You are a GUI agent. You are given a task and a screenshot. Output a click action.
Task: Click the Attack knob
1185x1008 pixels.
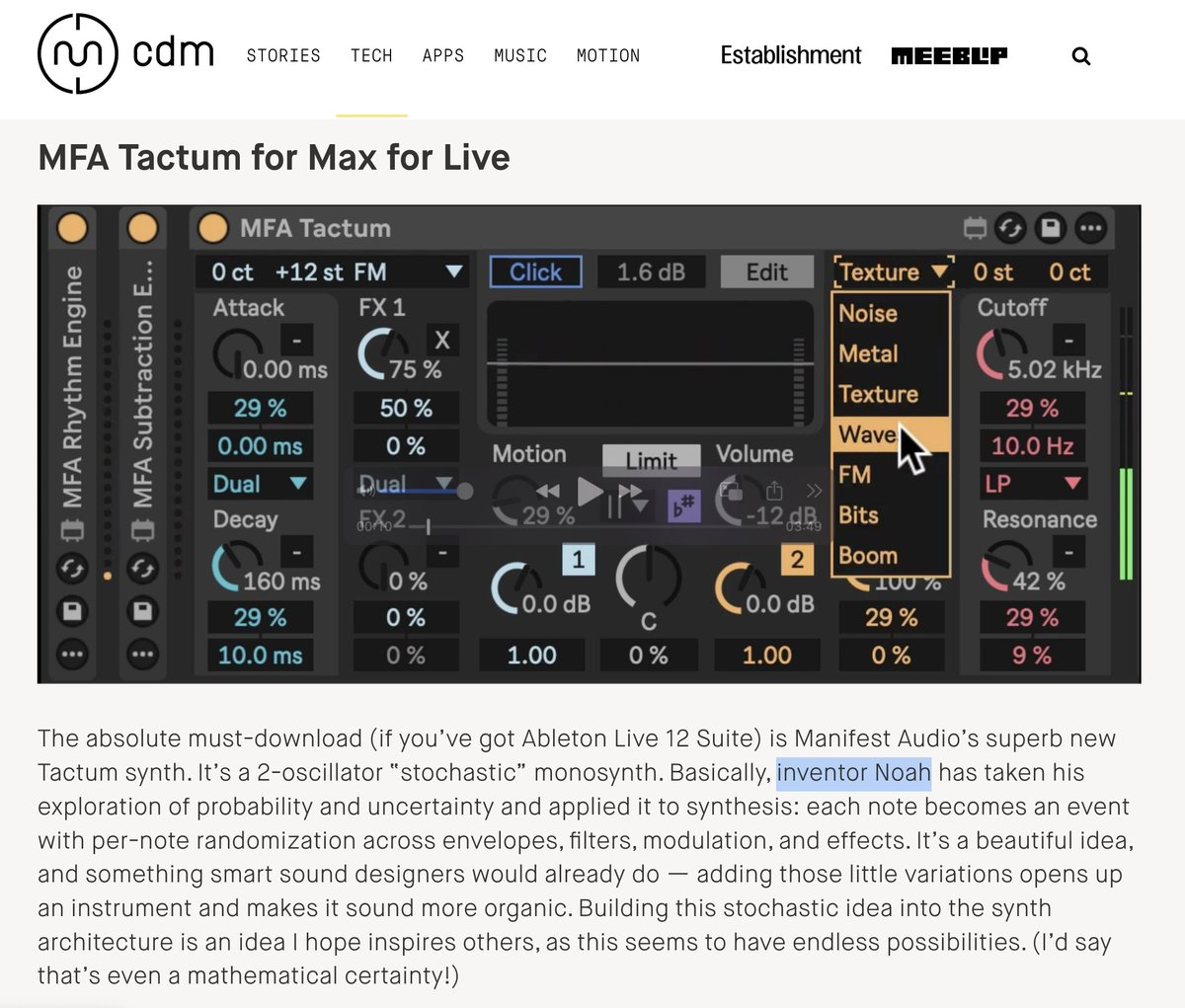[237, 353]
